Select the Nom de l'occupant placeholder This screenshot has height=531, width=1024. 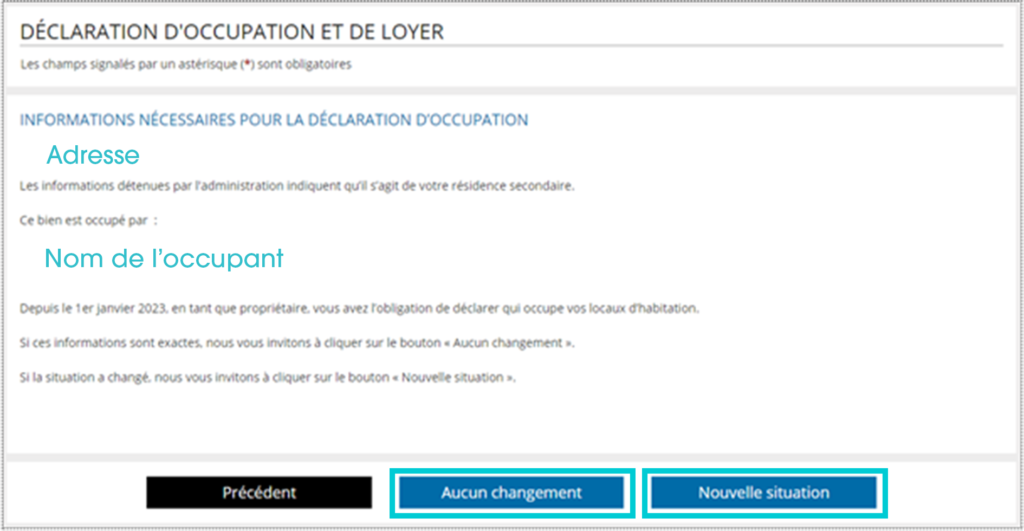click(x=164, y=259)
